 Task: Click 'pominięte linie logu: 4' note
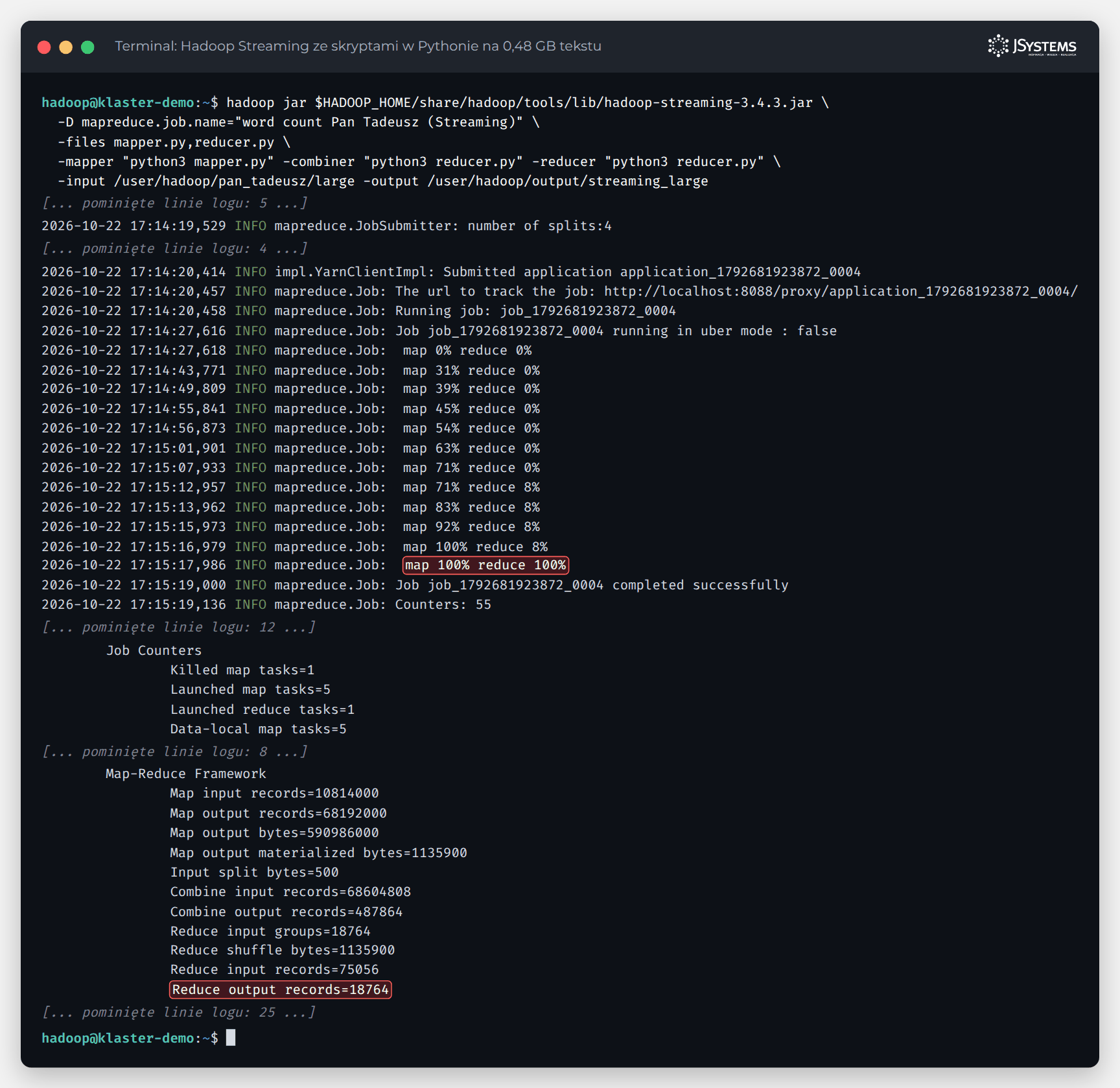pyautogui.click(x=175, y=248)
